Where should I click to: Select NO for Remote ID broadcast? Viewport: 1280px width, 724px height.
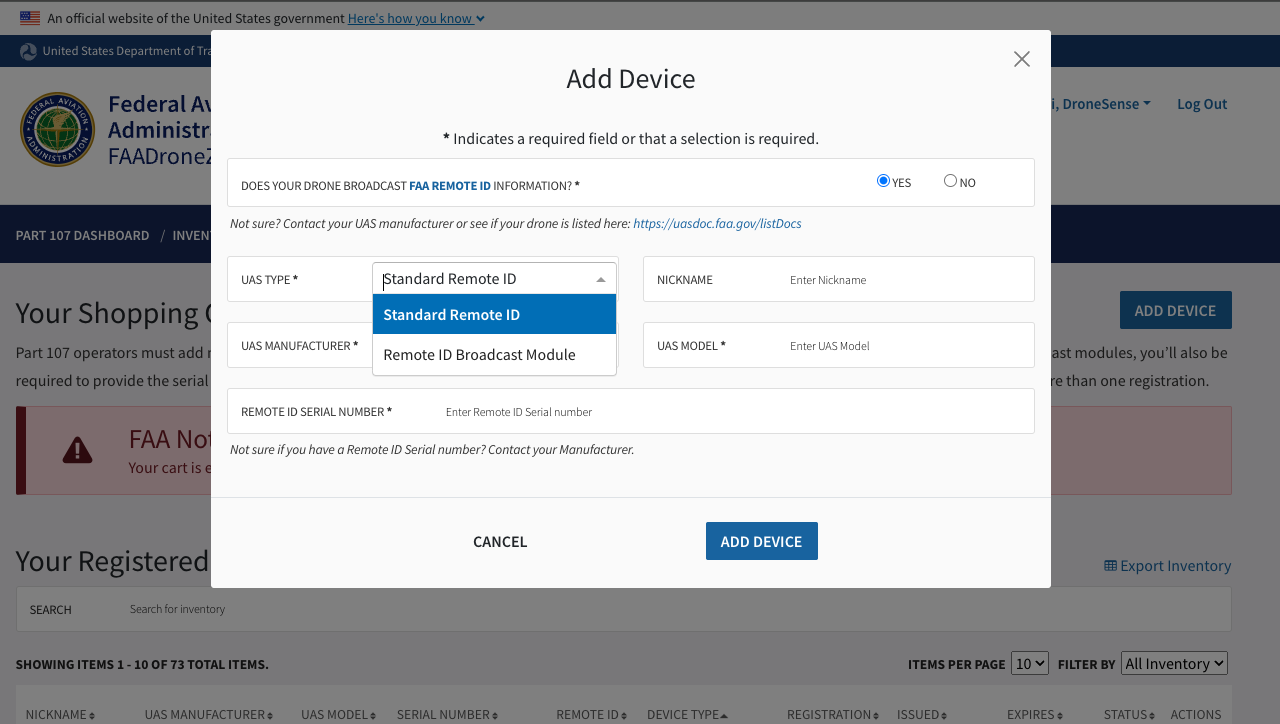(x=950, y=180)
